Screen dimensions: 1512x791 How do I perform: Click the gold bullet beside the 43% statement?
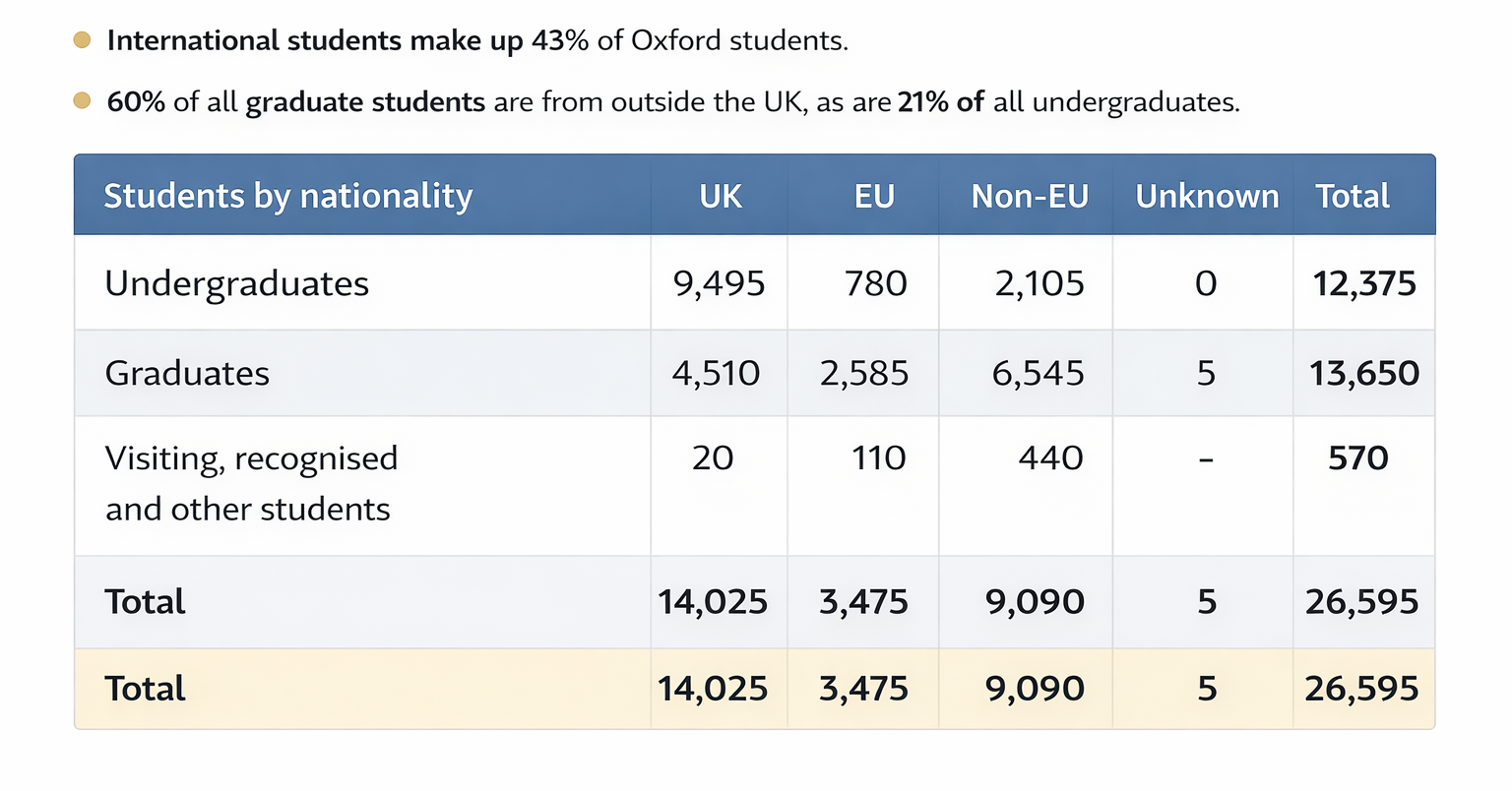(83, 40)
